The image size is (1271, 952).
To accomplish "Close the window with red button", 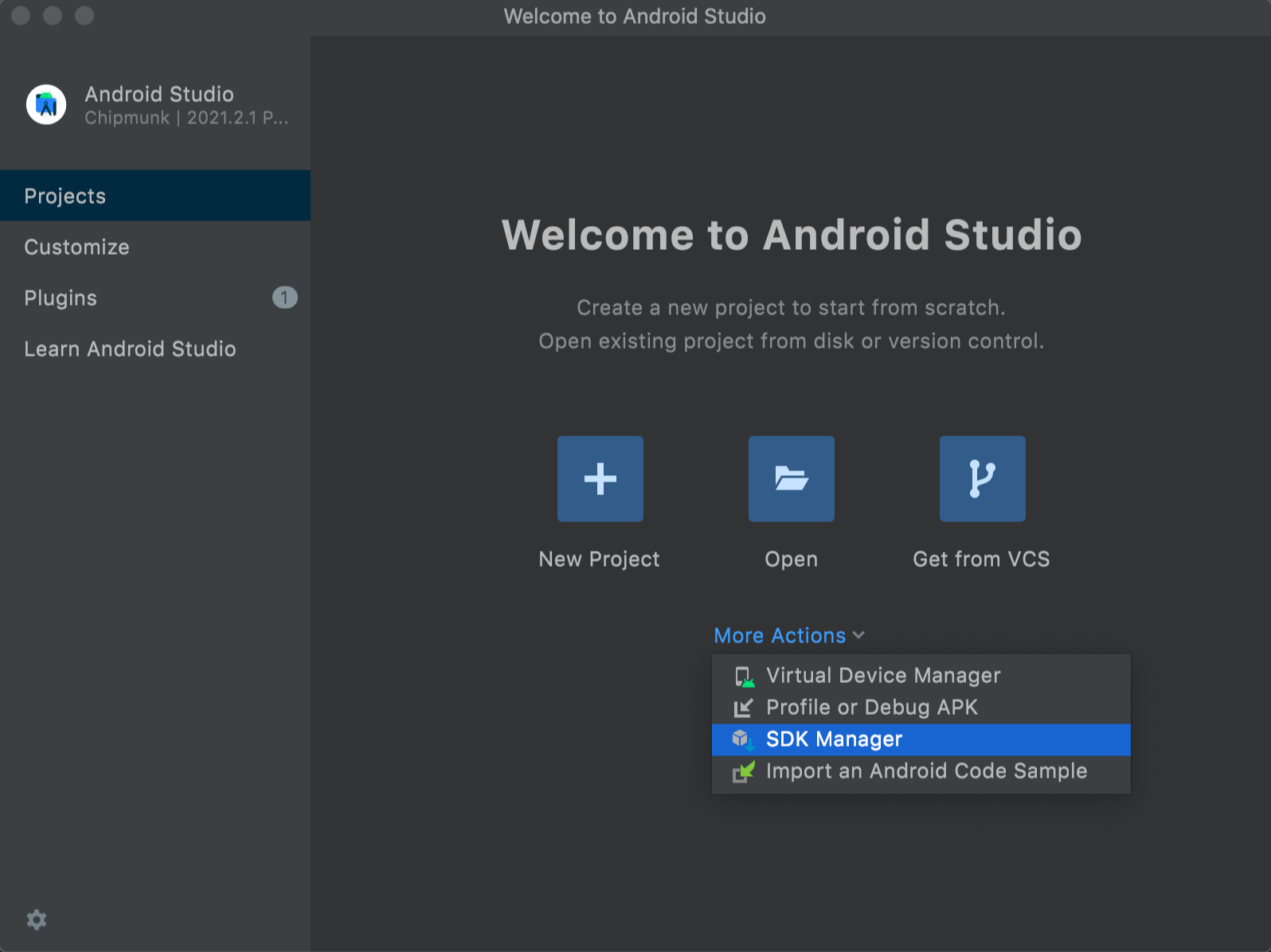I will [21, 16].
